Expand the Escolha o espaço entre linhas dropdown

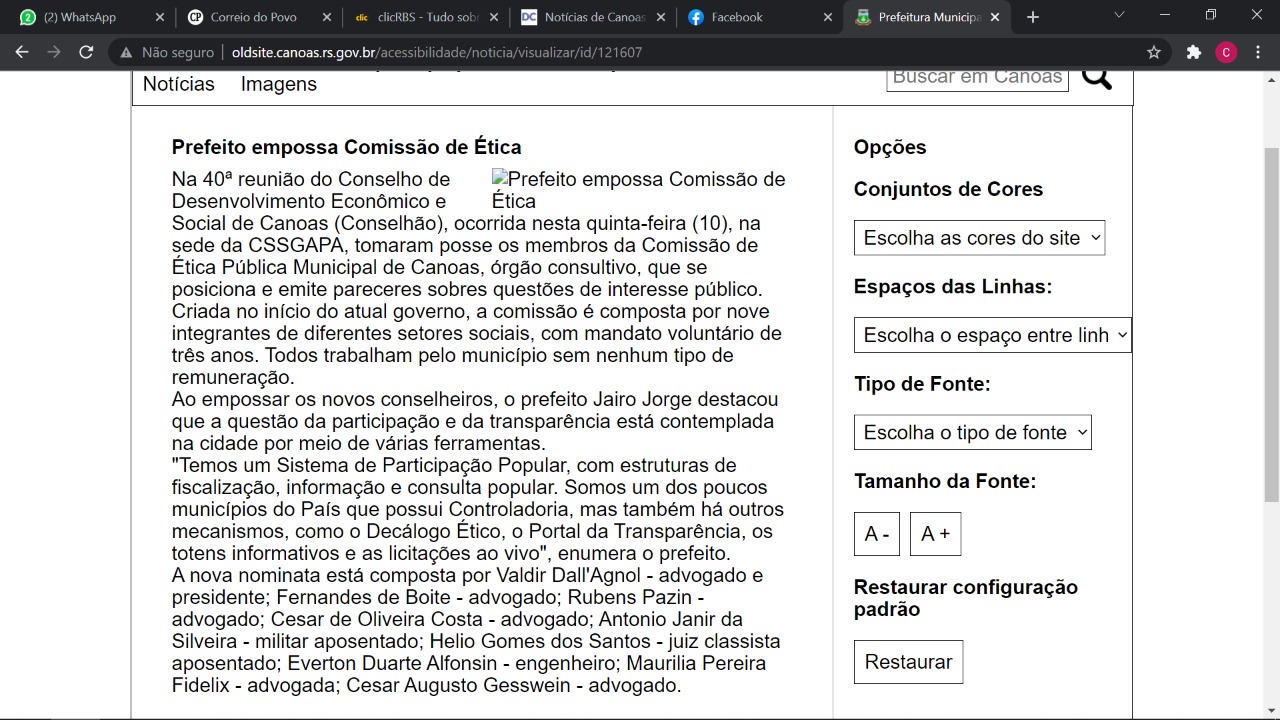(993, 335)
